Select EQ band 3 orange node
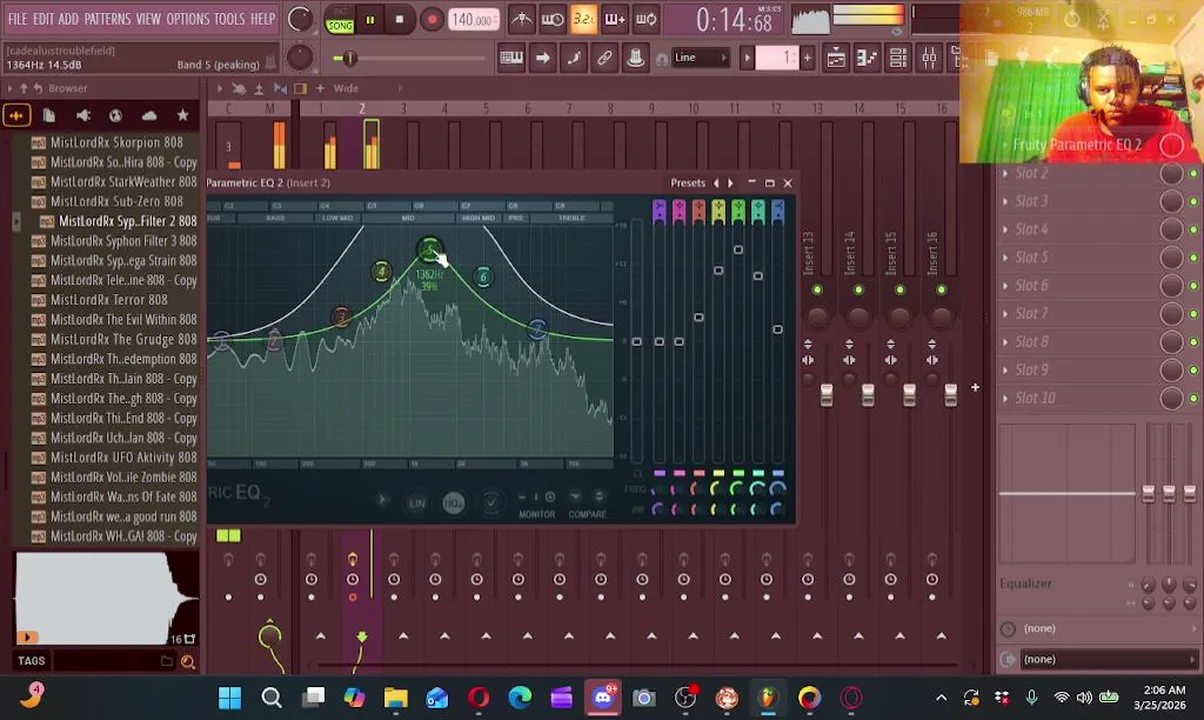The width and height of the screenshot is (1204, 720). pos(341,318)
